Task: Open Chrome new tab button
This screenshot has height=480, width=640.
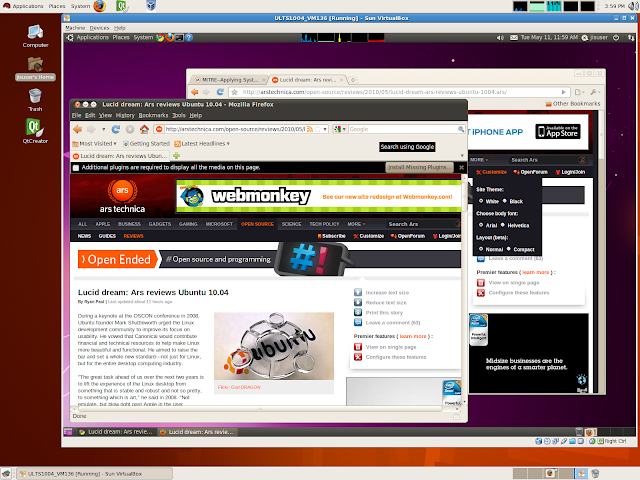Action: tap(353, 80)
